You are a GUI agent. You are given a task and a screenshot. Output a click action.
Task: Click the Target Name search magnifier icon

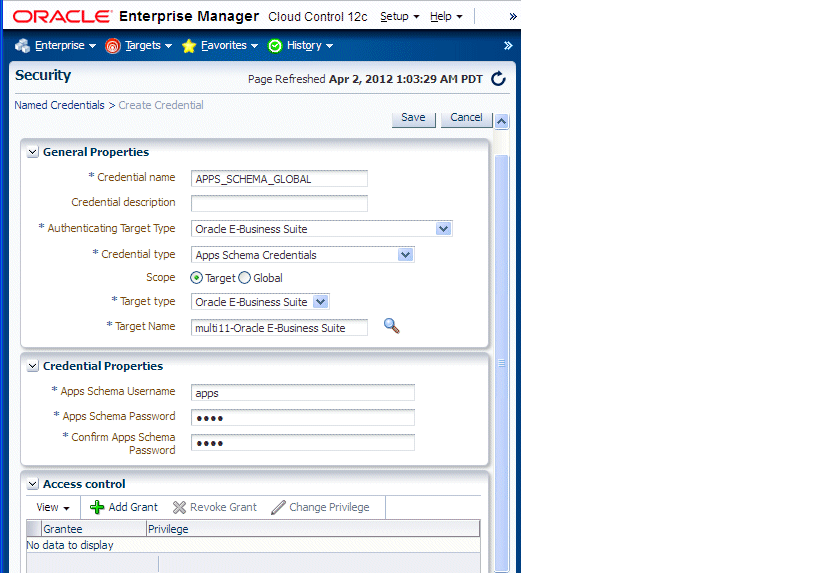[x=392, y=326]
